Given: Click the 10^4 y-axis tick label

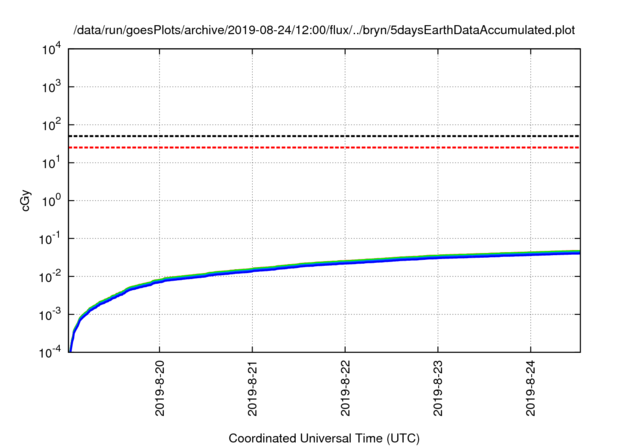Looking at the screenshot, I should (x=51, y=49).
